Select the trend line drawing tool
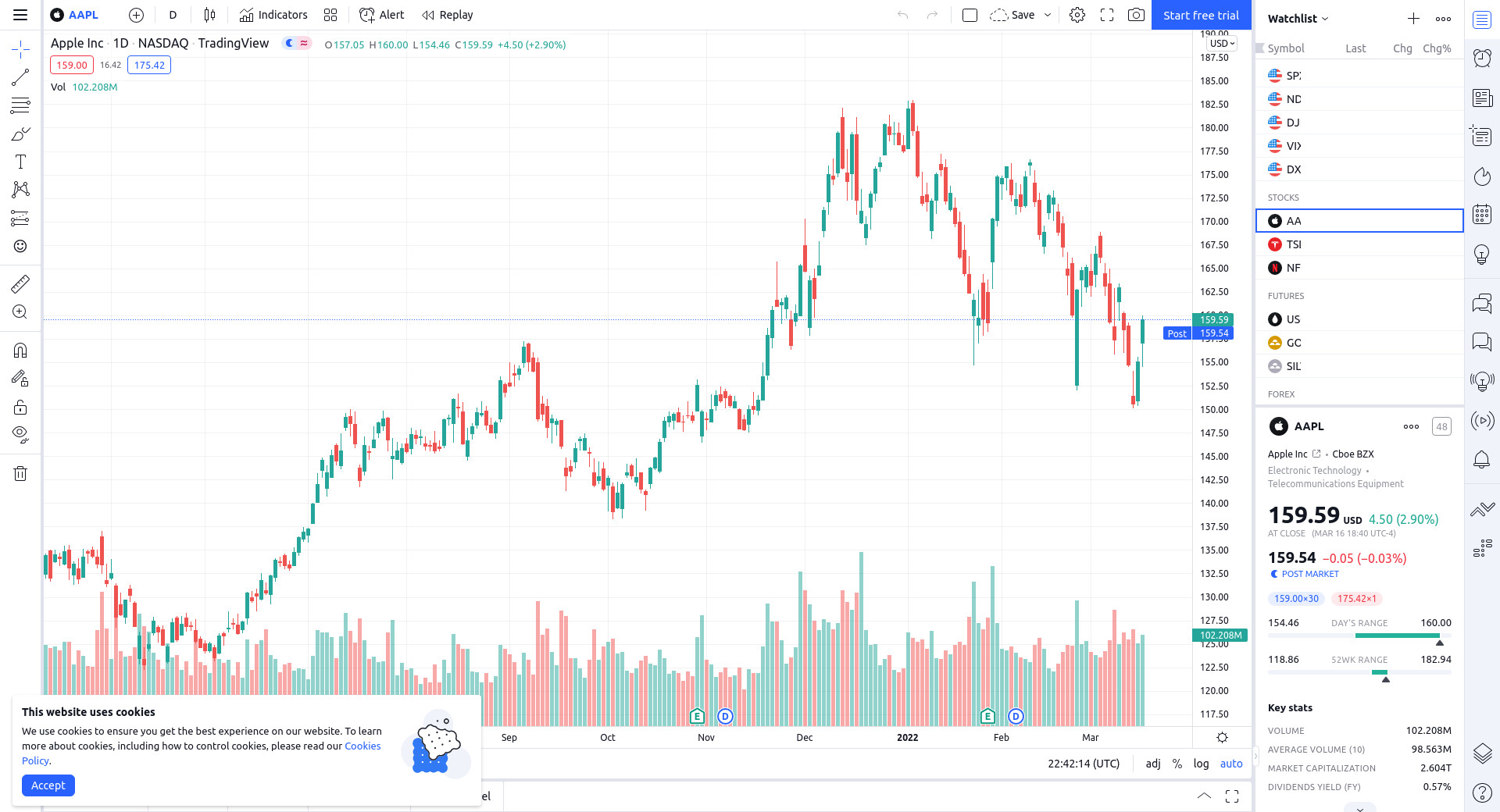Viewport: 1500px width, 812px height. [20, 77]
